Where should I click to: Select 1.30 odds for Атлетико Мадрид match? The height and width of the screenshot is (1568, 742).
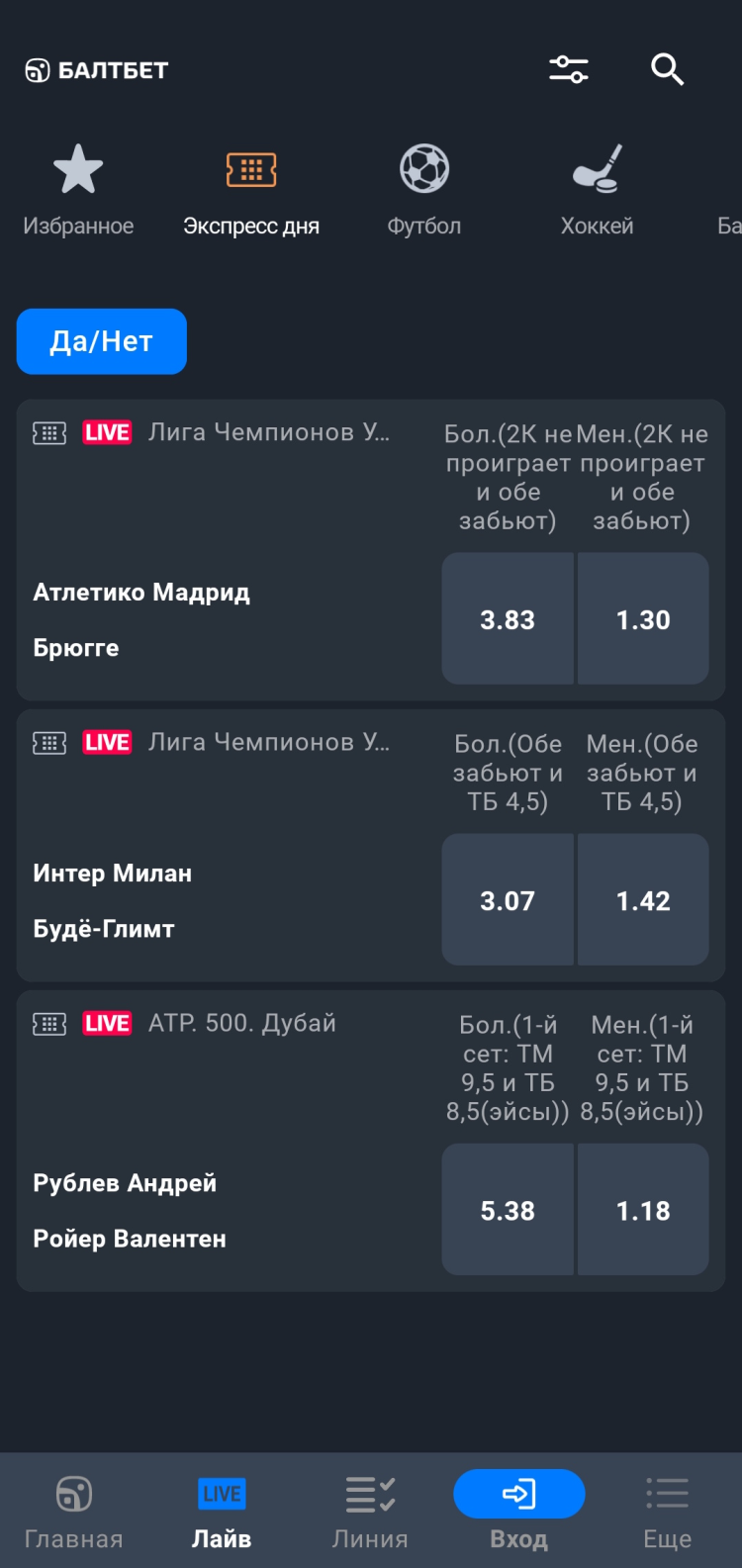(x=643, y=619)
